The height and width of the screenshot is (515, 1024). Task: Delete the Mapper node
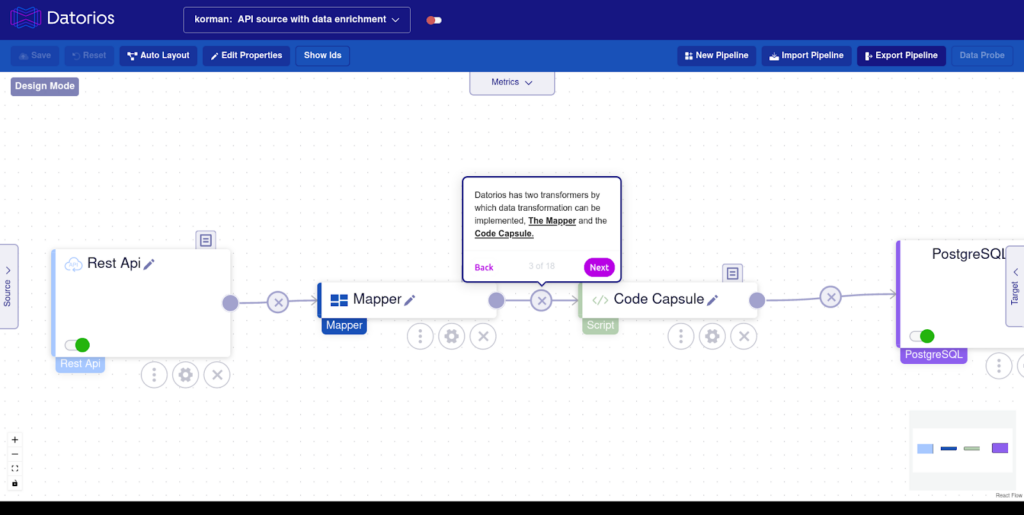(483, 336)
